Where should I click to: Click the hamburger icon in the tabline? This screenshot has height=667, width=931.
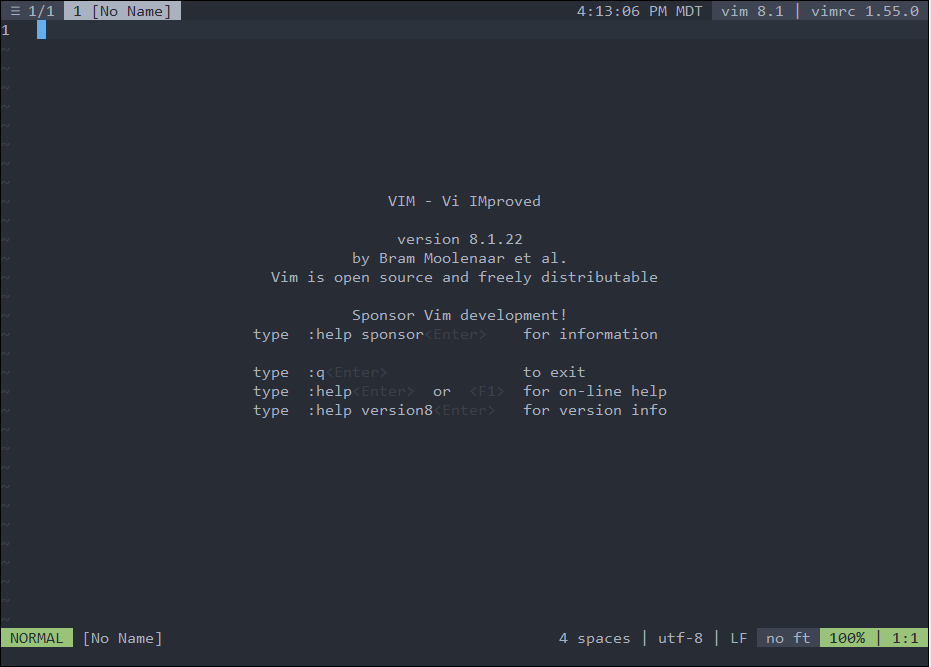pos(15,11)
